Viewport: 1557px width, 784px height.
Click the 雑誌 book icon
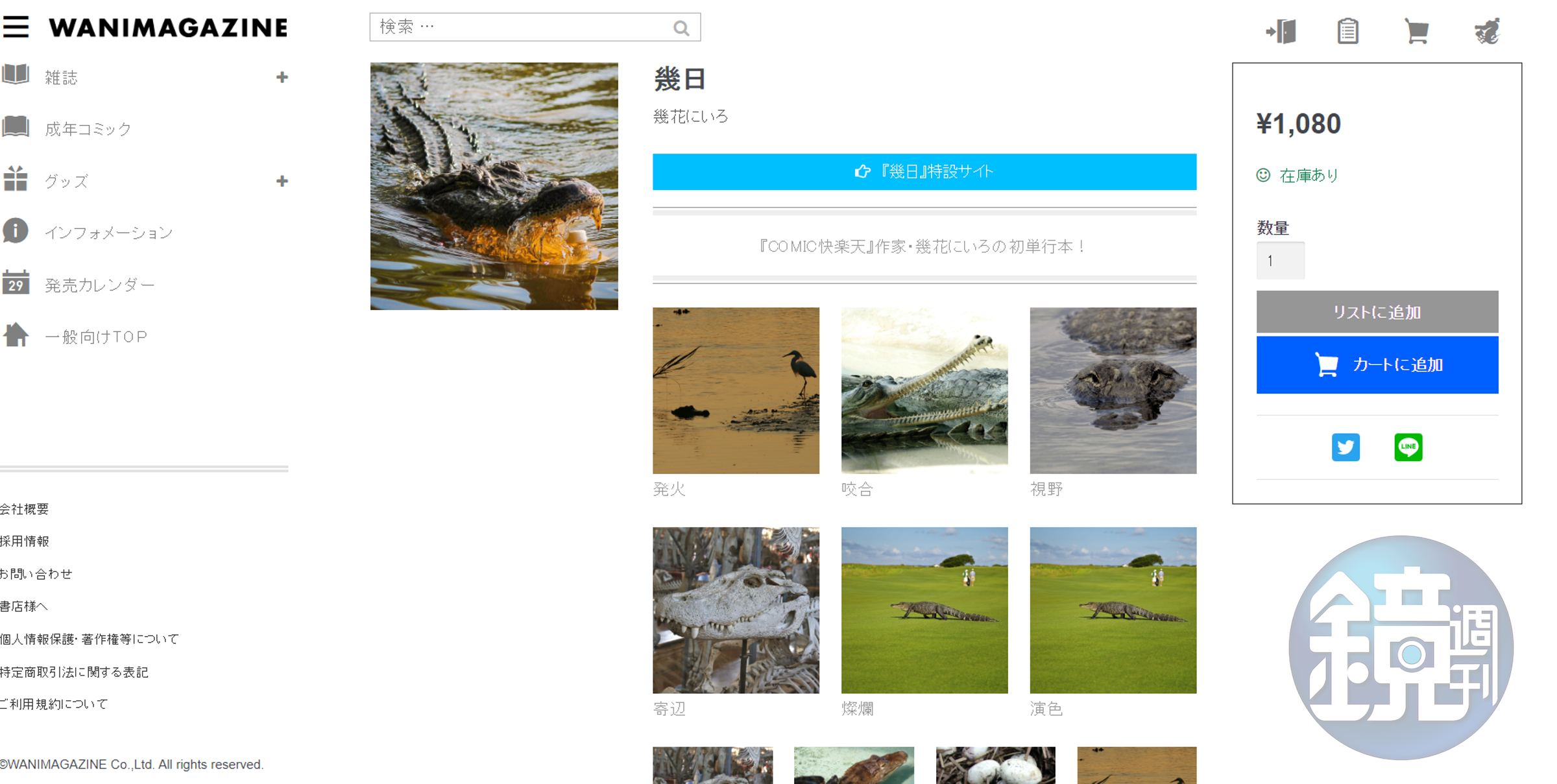(x=16, y=75)
